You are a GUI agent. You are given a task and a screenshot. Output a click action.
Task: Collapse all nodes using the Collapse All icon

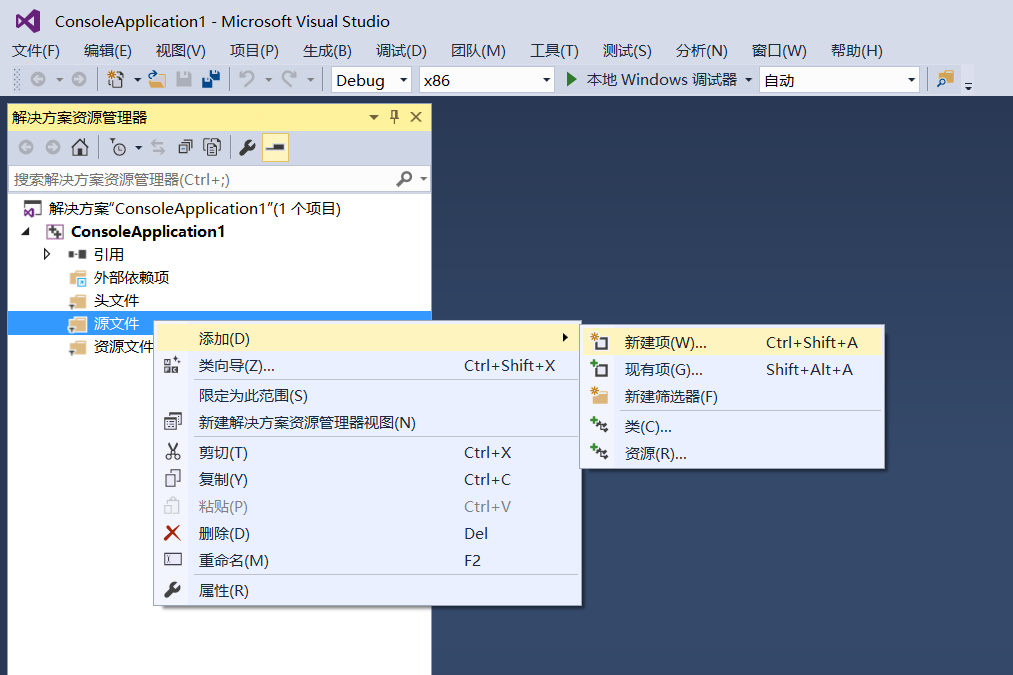click(183, 146)
